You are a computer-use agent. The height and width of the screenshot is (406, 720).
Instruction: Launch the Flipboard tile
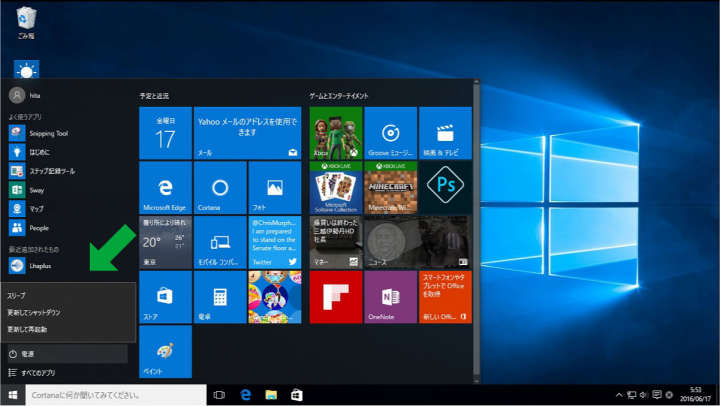(336, 297)
